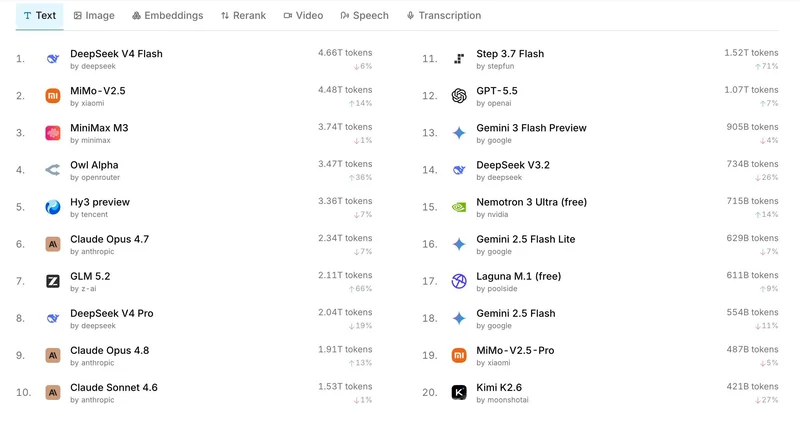
Task: Click the Owl Alpha openrouter icon
Action: click(53, 170)
